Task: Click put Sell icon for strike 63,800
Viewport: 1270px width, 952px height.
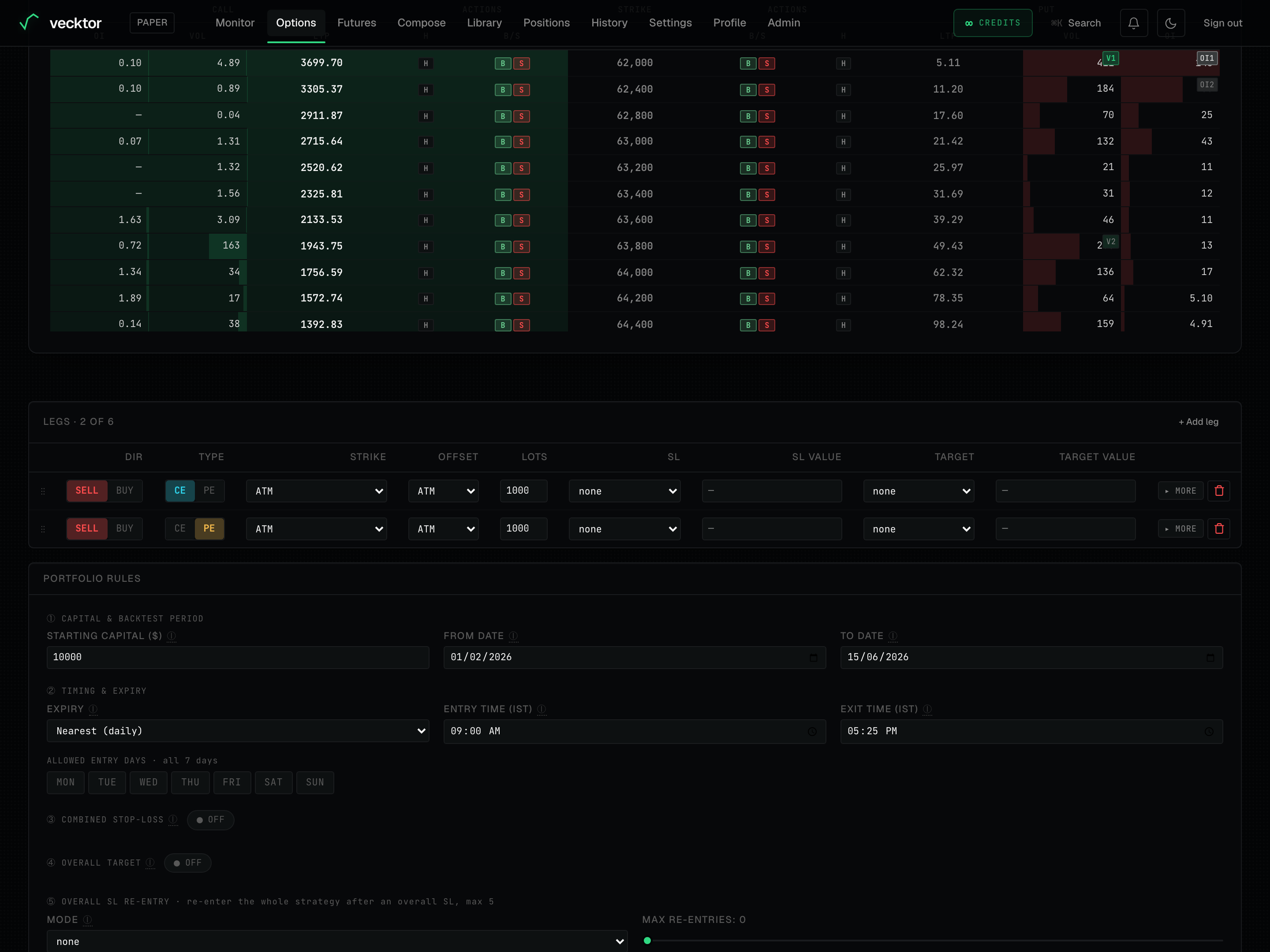Action: click(x=766, y=247)
